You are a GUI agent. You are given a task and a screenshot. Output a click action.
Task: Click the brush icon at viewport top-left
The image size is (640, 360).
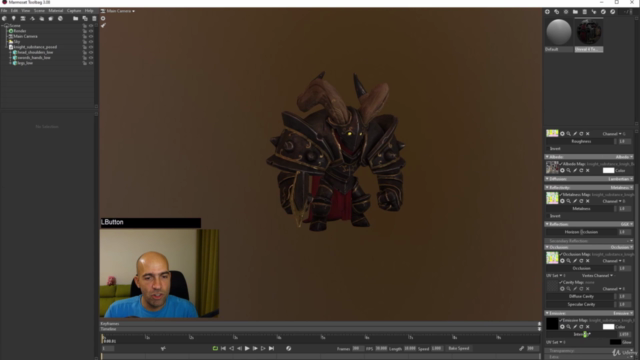[x=103, y=25]
